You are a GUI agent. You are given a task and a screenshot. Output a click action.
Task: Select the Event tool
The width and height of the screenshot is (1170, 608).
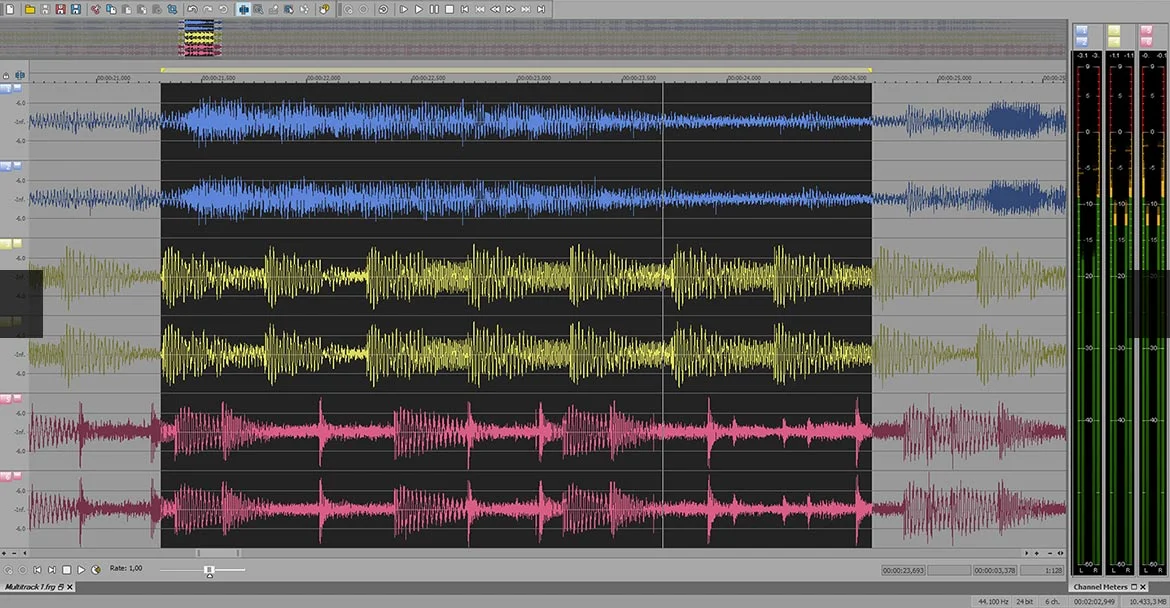pos(289,10)
